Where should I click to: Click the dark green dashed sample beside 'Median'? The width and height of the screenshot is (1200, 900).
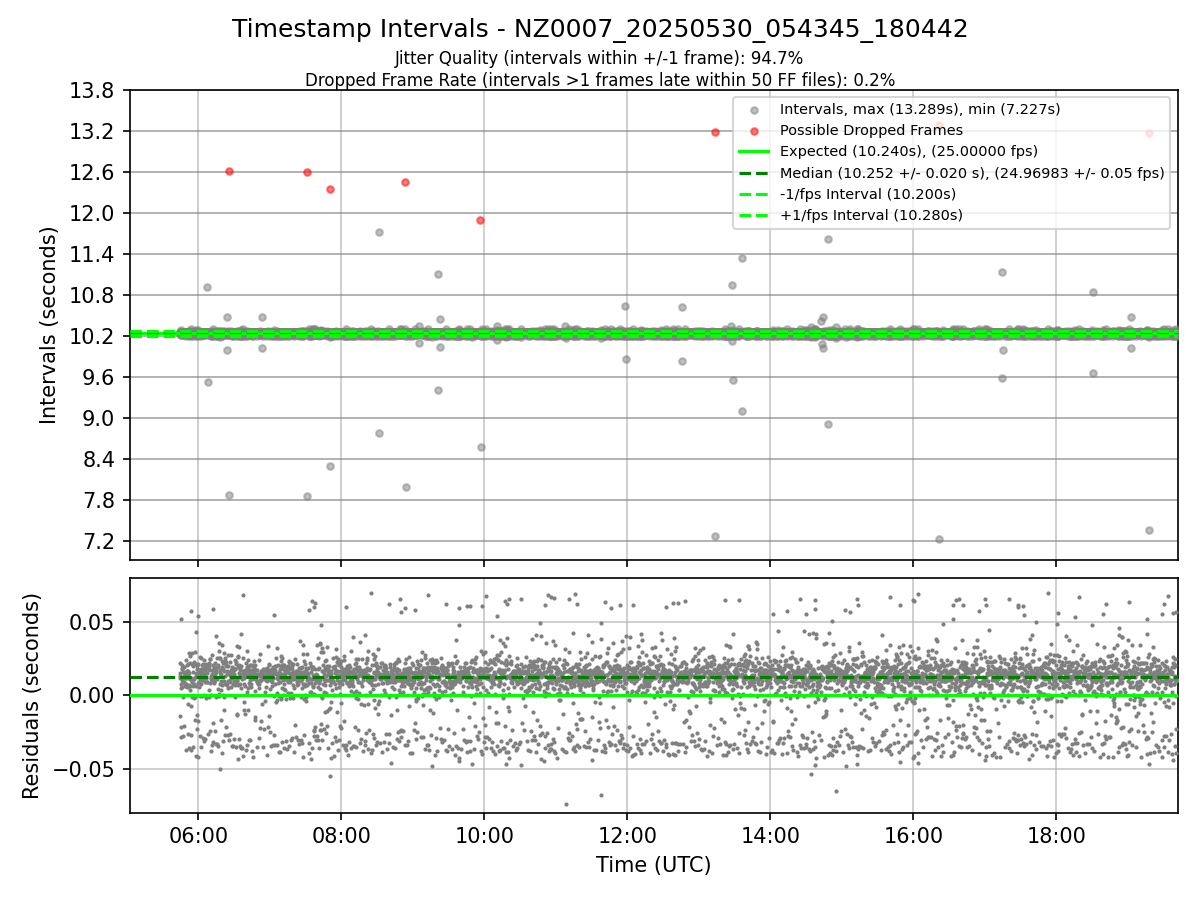[755, 172]
